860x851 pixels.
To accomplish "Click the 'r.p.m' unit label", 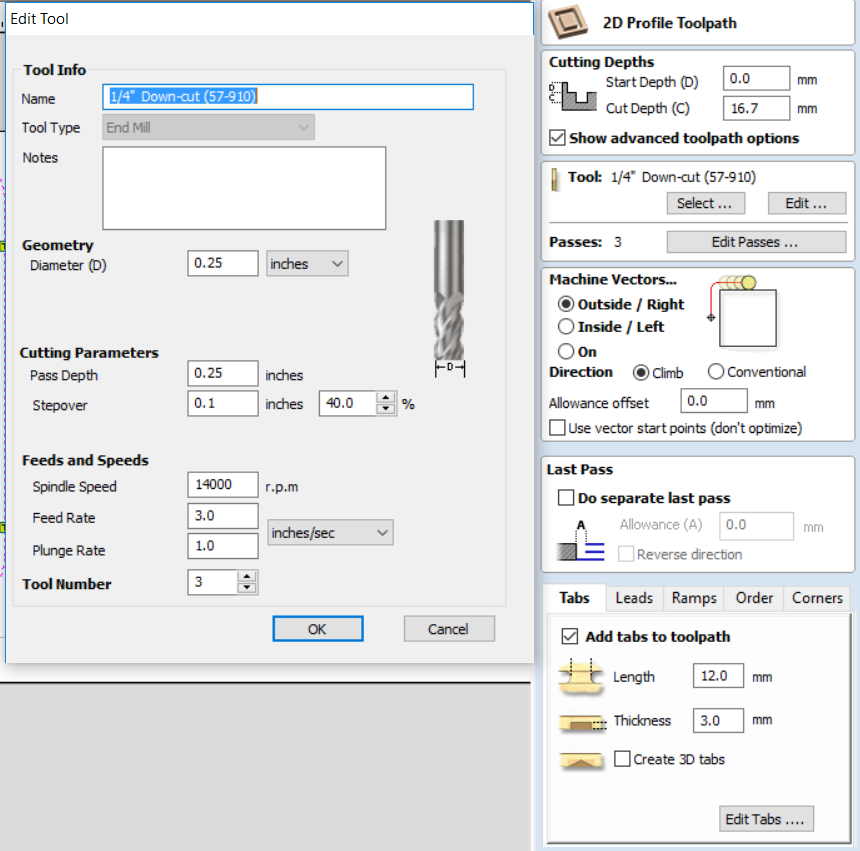I will click(282, 487).
